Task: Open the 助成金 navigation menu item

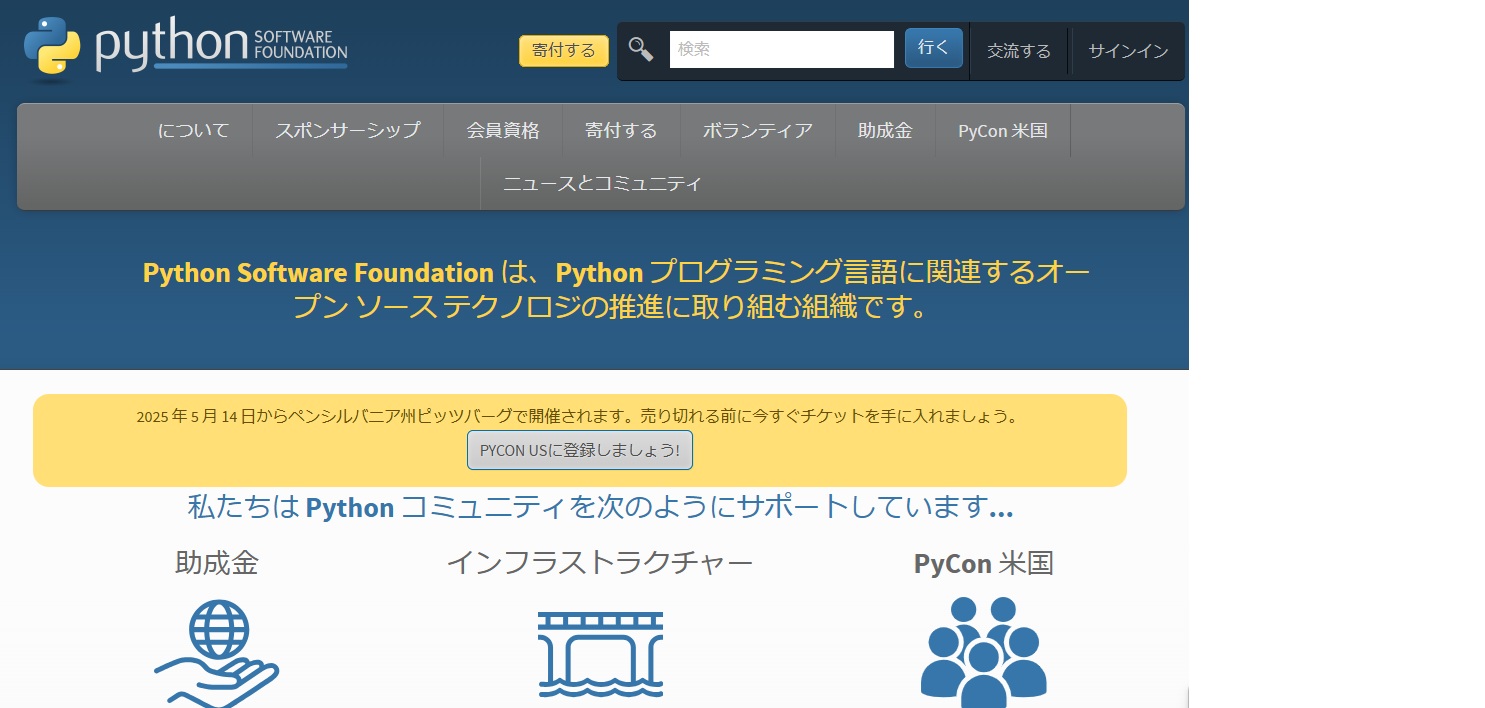Action: click(x=885, y=130)
